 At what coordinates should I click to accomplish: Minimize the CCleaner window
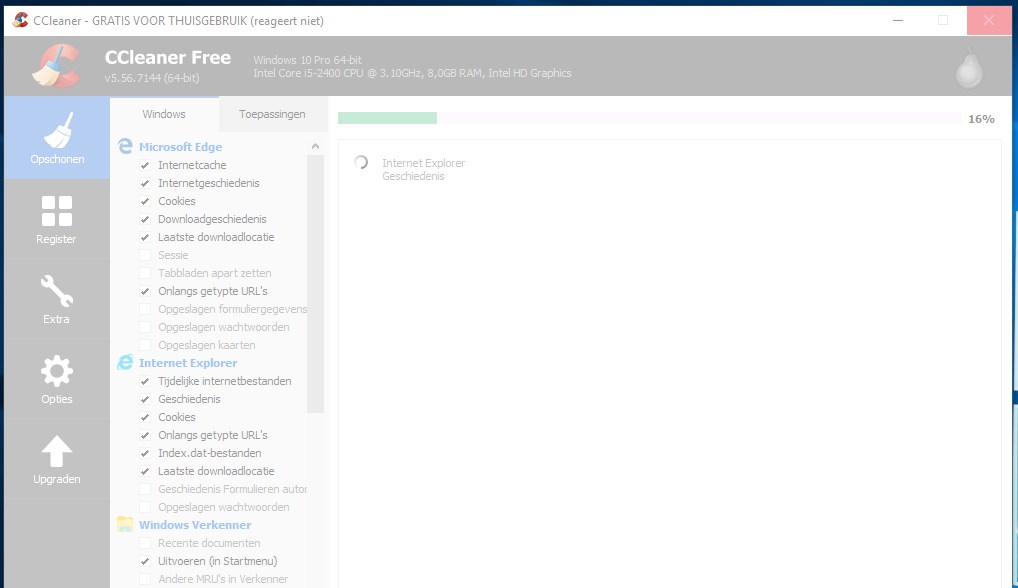point(898,21)
